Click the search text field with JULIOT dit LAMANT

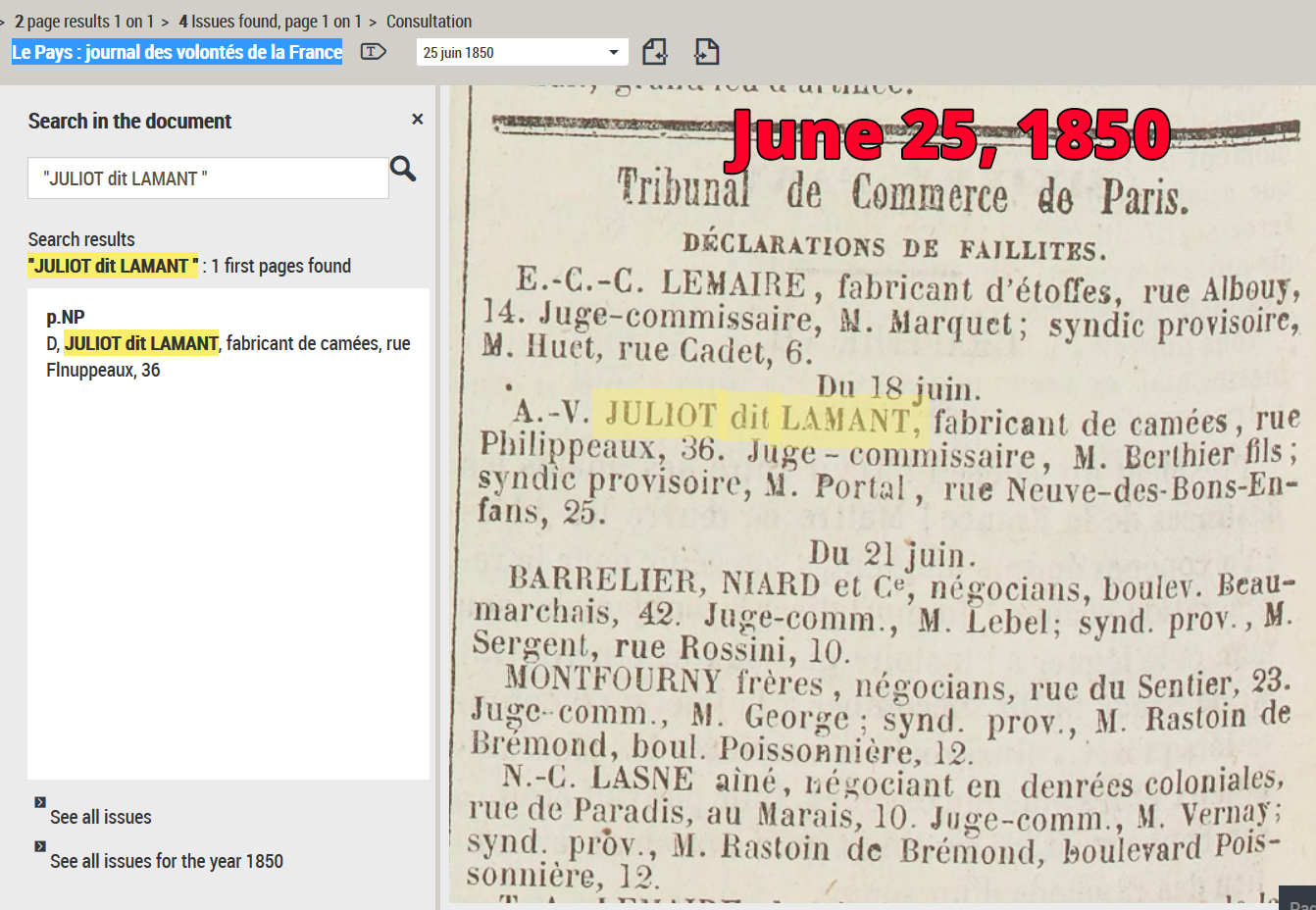tap(208, 178)
